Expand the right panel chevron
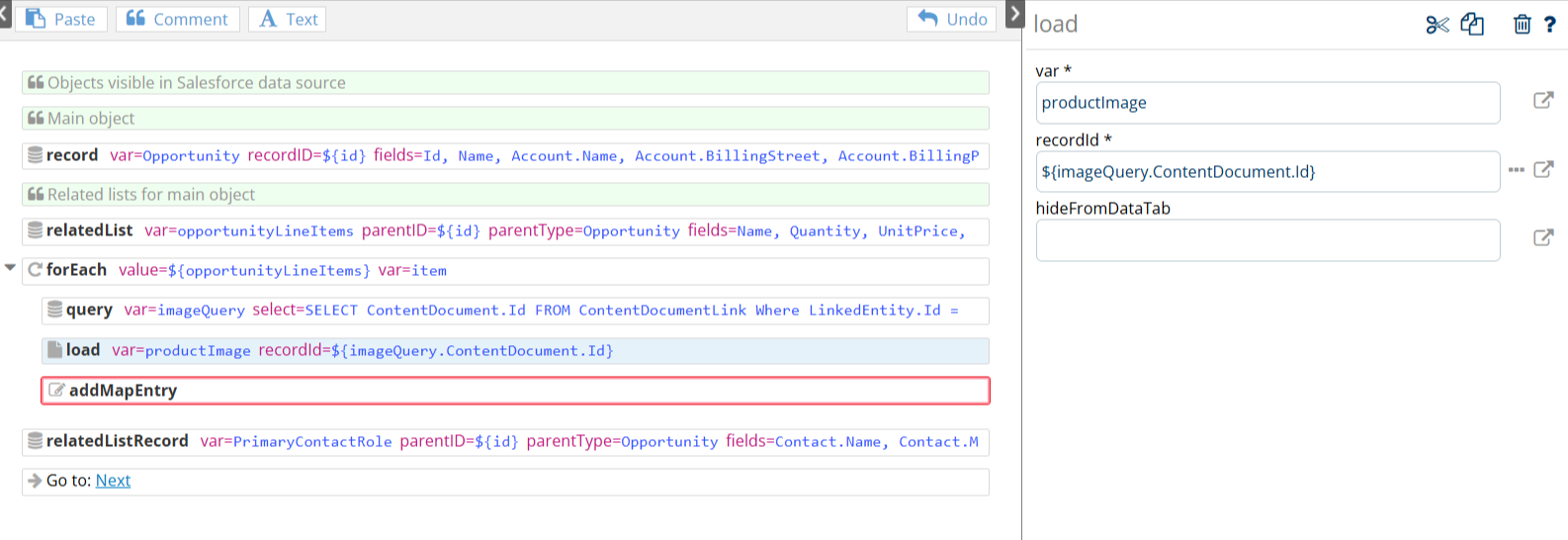 [1014, 14]
